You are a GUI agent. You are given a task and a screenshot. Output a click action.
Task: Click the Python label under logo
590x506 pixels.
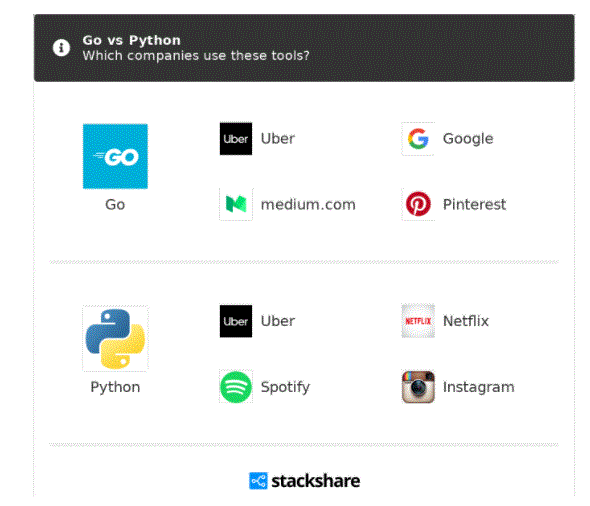(x=115, y=387)
